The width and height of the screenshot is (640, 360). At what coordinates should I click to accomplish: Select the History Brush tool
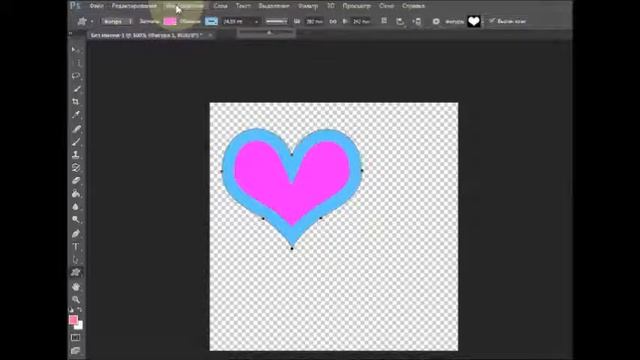(x=76, y=168)
